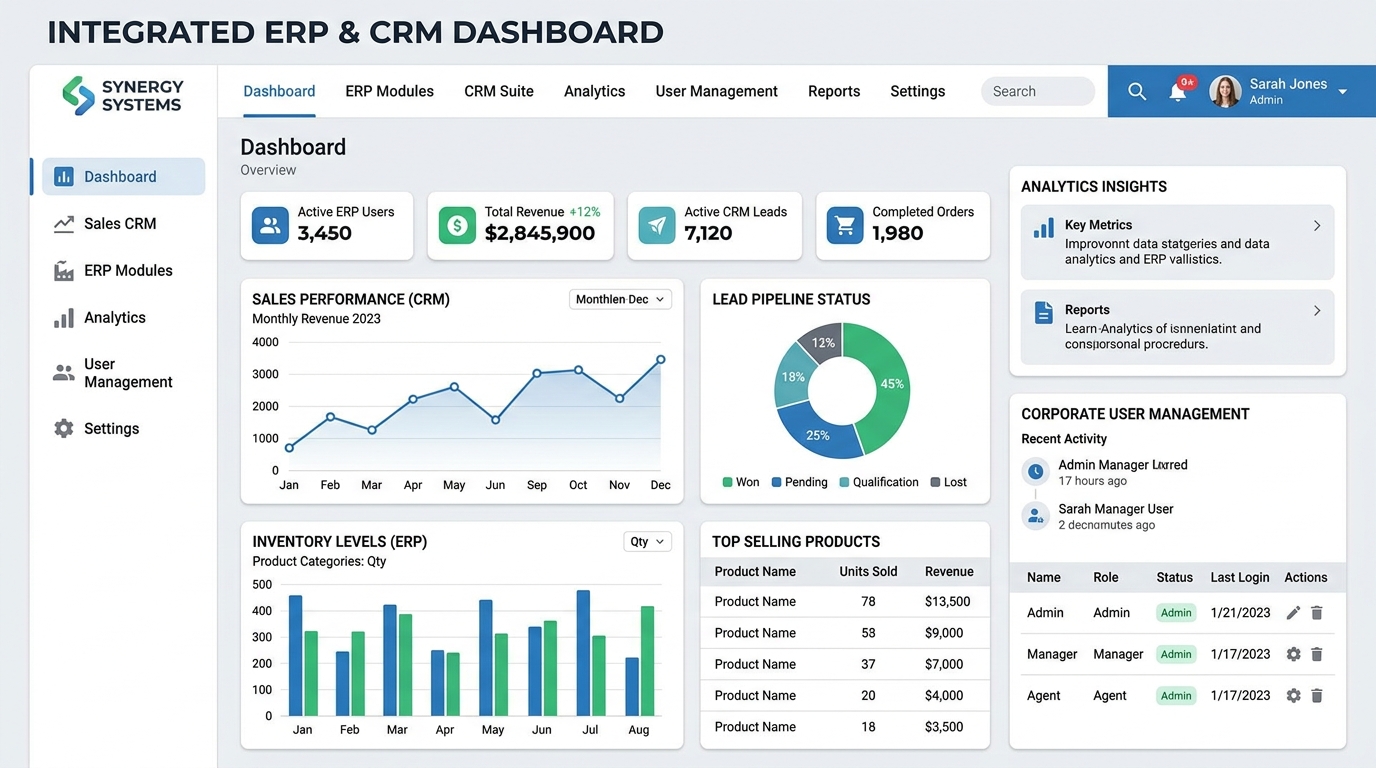Delete the Agent user row
The height and width of the screenshot is (768, 1376).
point(1317,695)
